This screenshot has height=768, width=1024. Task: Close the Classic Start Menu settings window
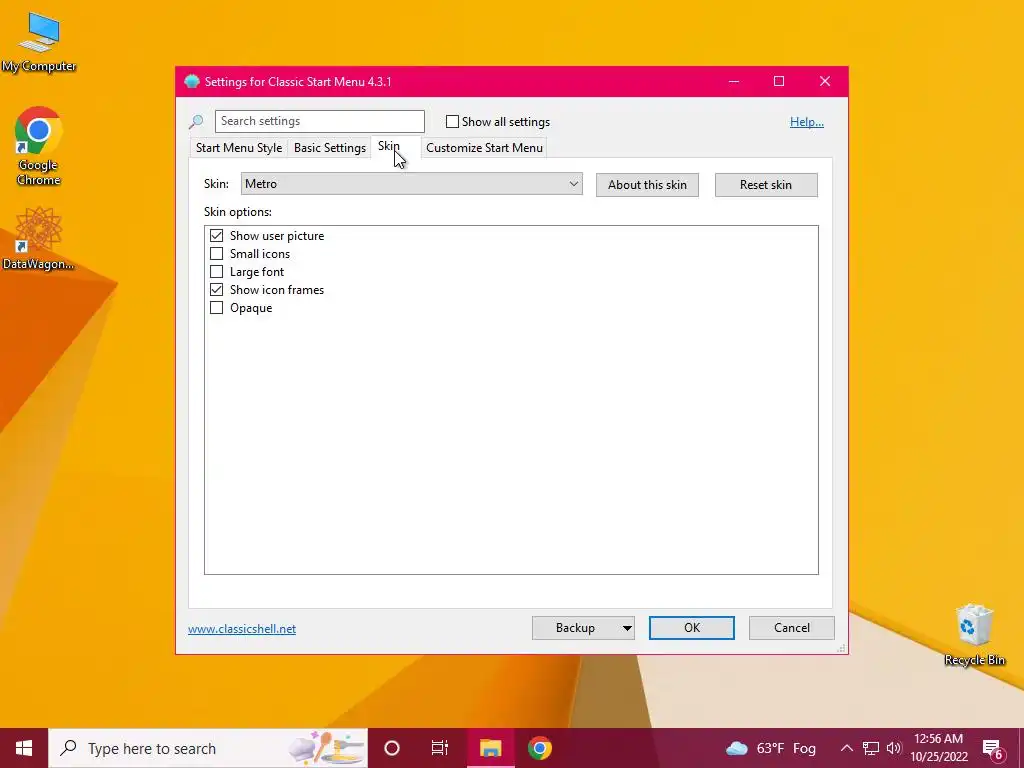825,82
